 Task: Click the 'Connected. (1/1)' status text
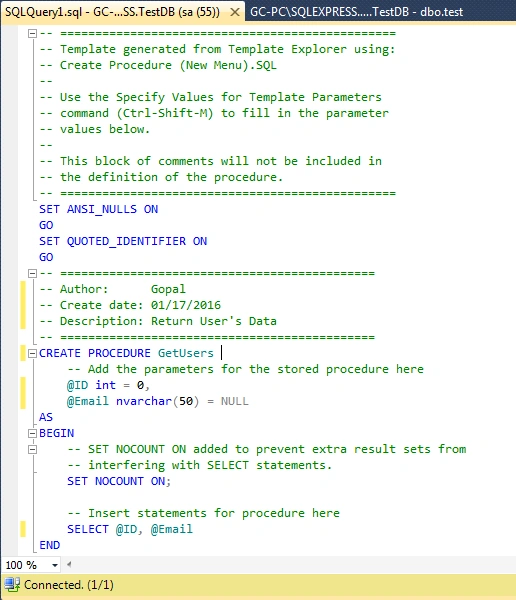click(69, 585)
